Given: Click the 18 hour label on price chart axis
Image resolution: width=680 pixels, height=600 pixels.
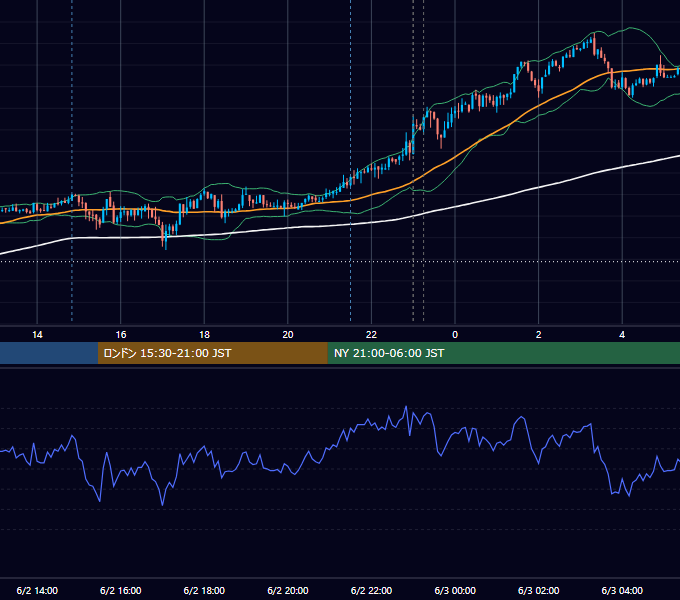Looking at the screenshot, I should pos(204,335).
